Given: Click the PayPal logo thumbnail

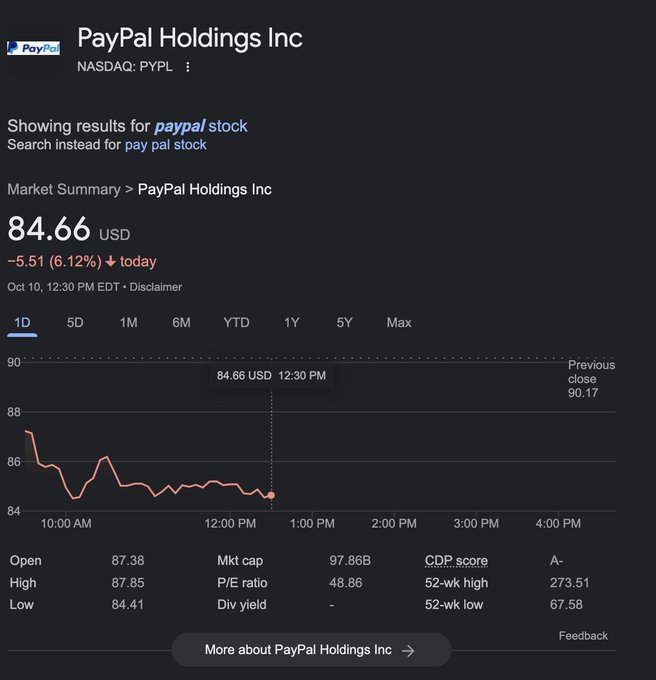Looking at the screenshot, I should [33, 48].
